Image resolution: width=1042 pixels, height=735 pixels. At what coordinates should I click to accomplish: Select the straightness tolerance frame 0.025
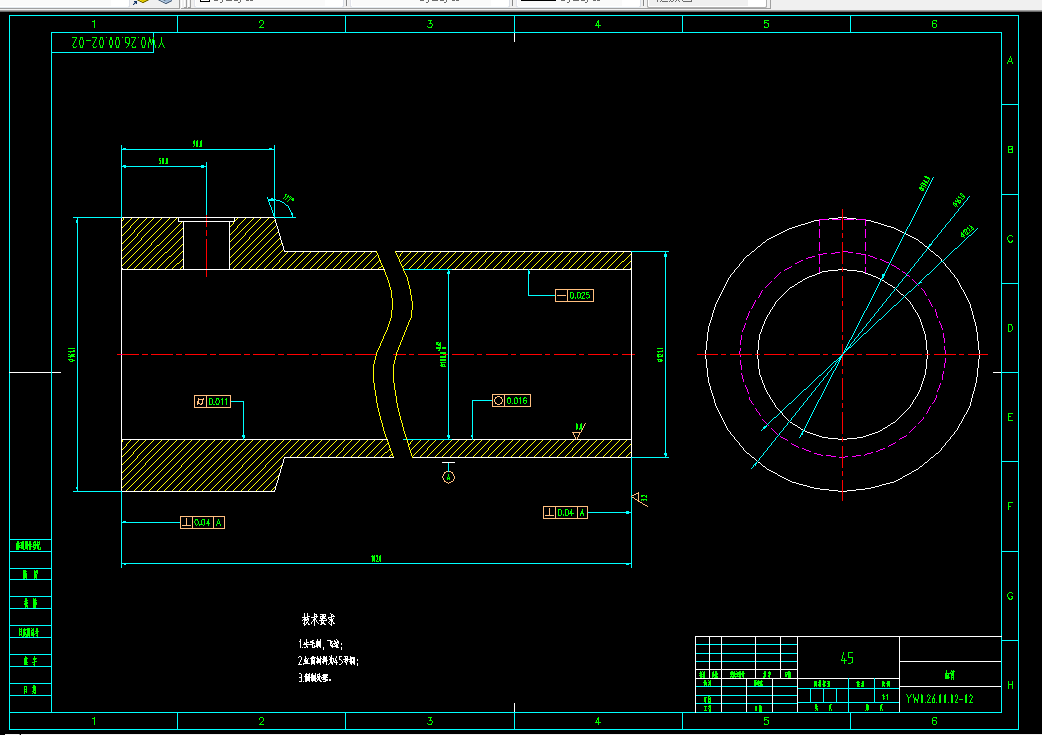(x=574, y=296)
